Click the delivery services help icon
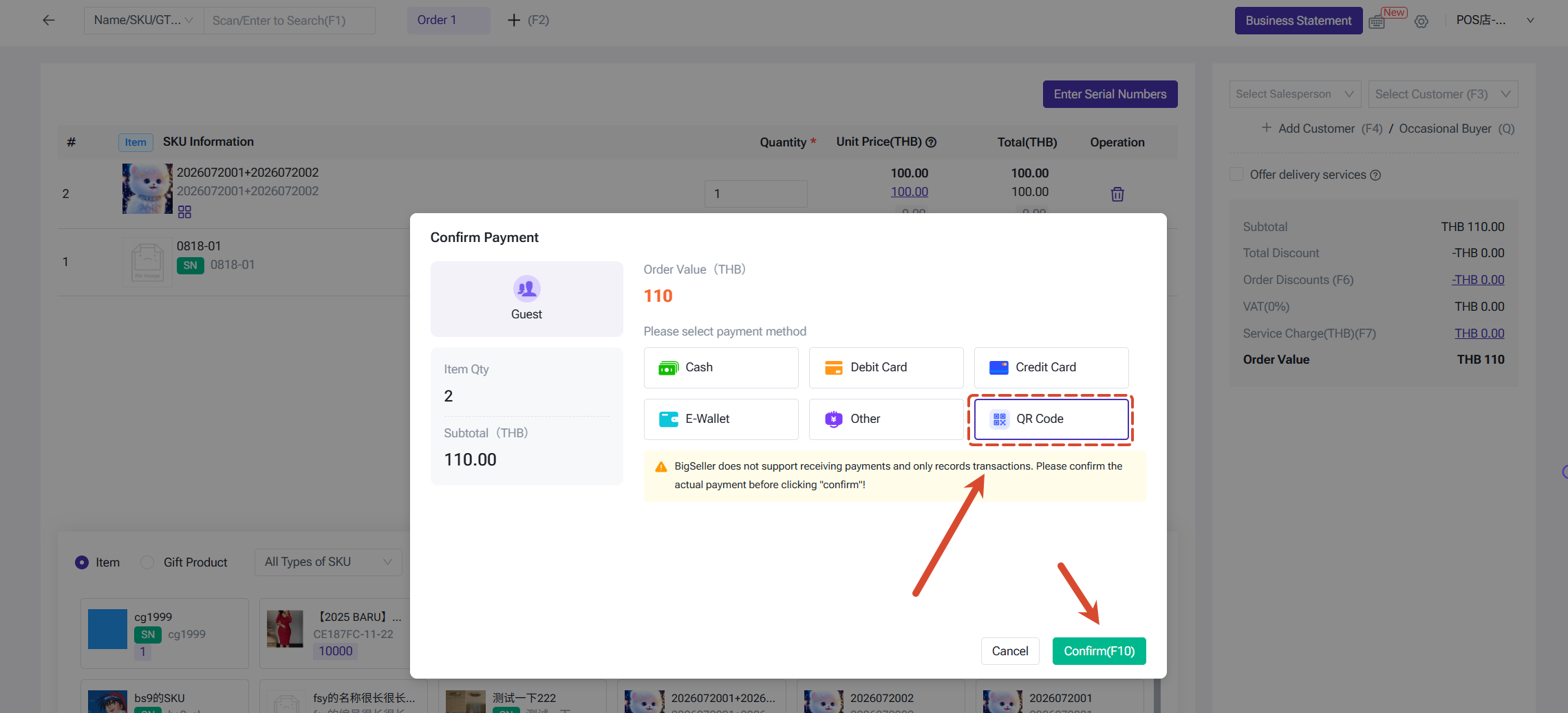Image resolution: width=1568 pixels, height=713 pixels. coord(1375,175)
